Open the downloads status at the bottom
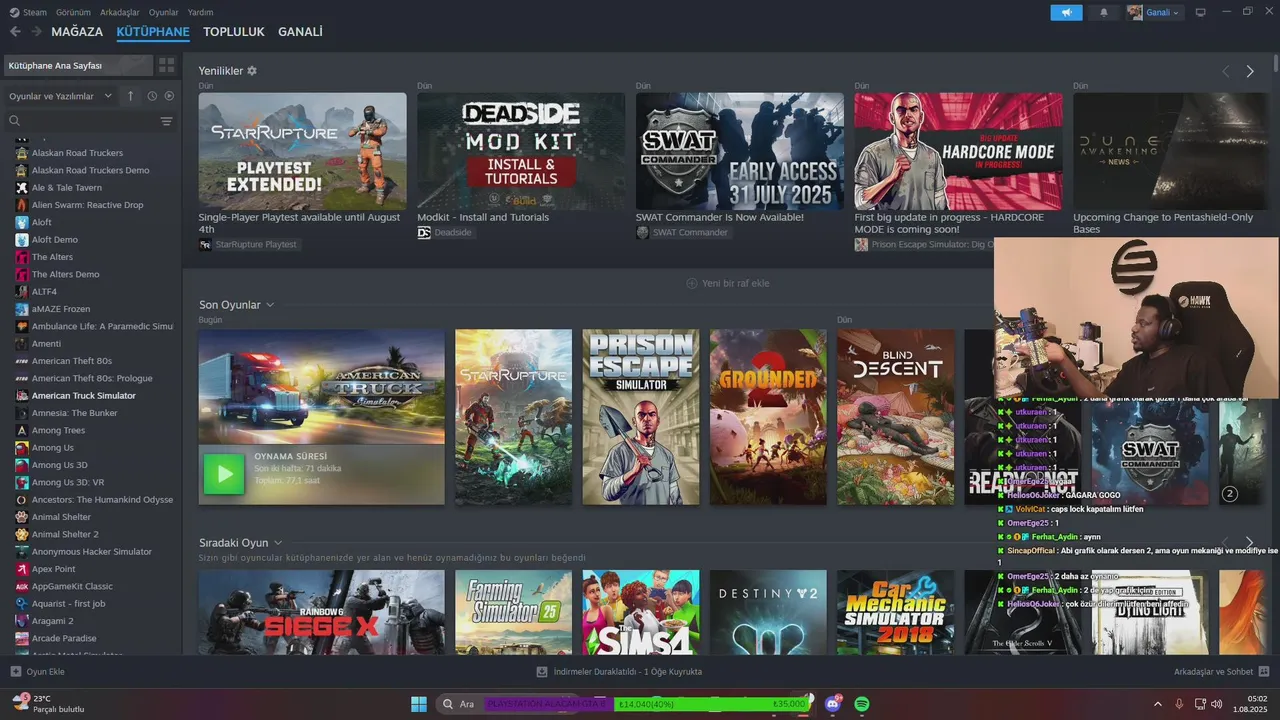This screenshot has height=720, width=1280. [619, 672]
